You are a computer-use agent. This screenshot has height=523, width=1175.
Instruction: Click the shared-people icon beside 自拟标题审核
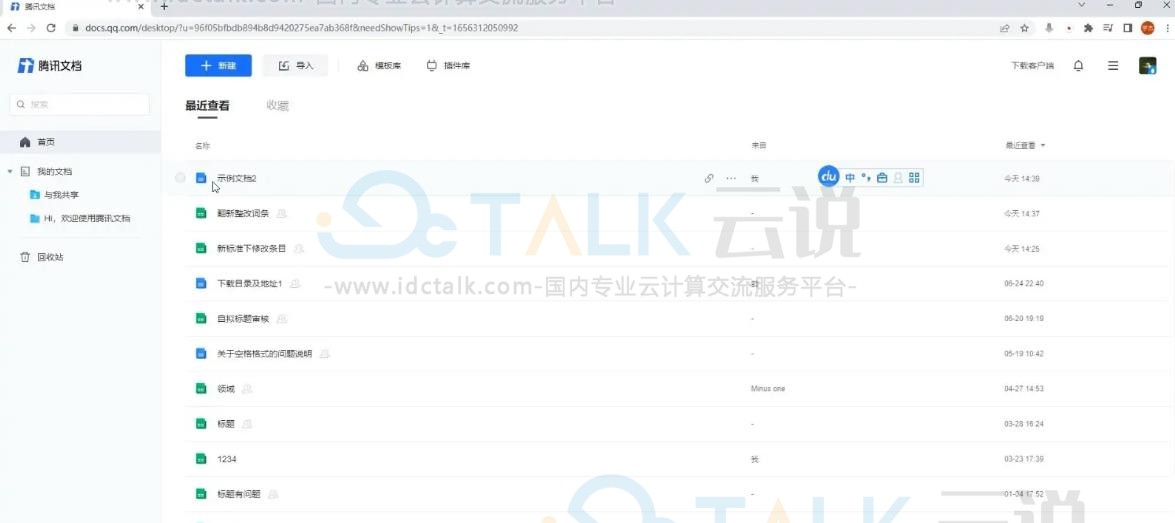point(282,318)
